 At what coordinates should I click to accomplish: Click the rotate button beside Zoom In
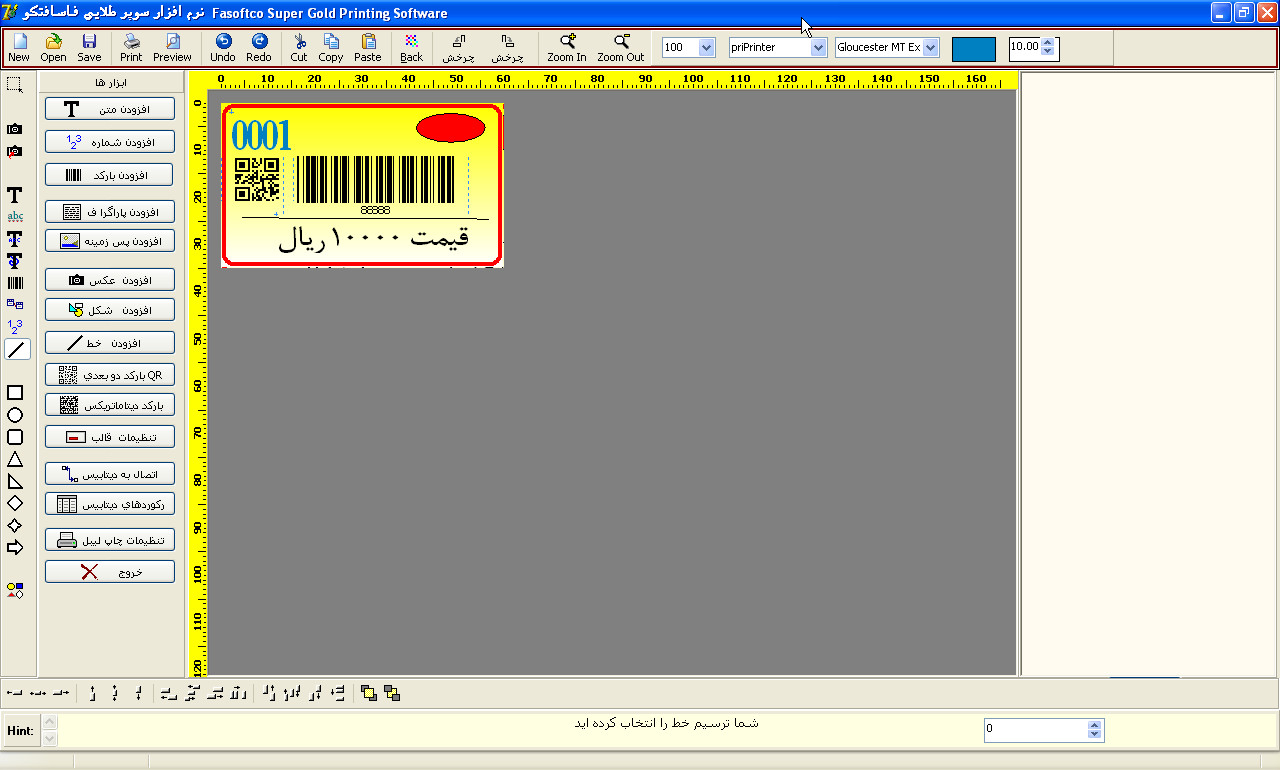click(x=507, y=48)
